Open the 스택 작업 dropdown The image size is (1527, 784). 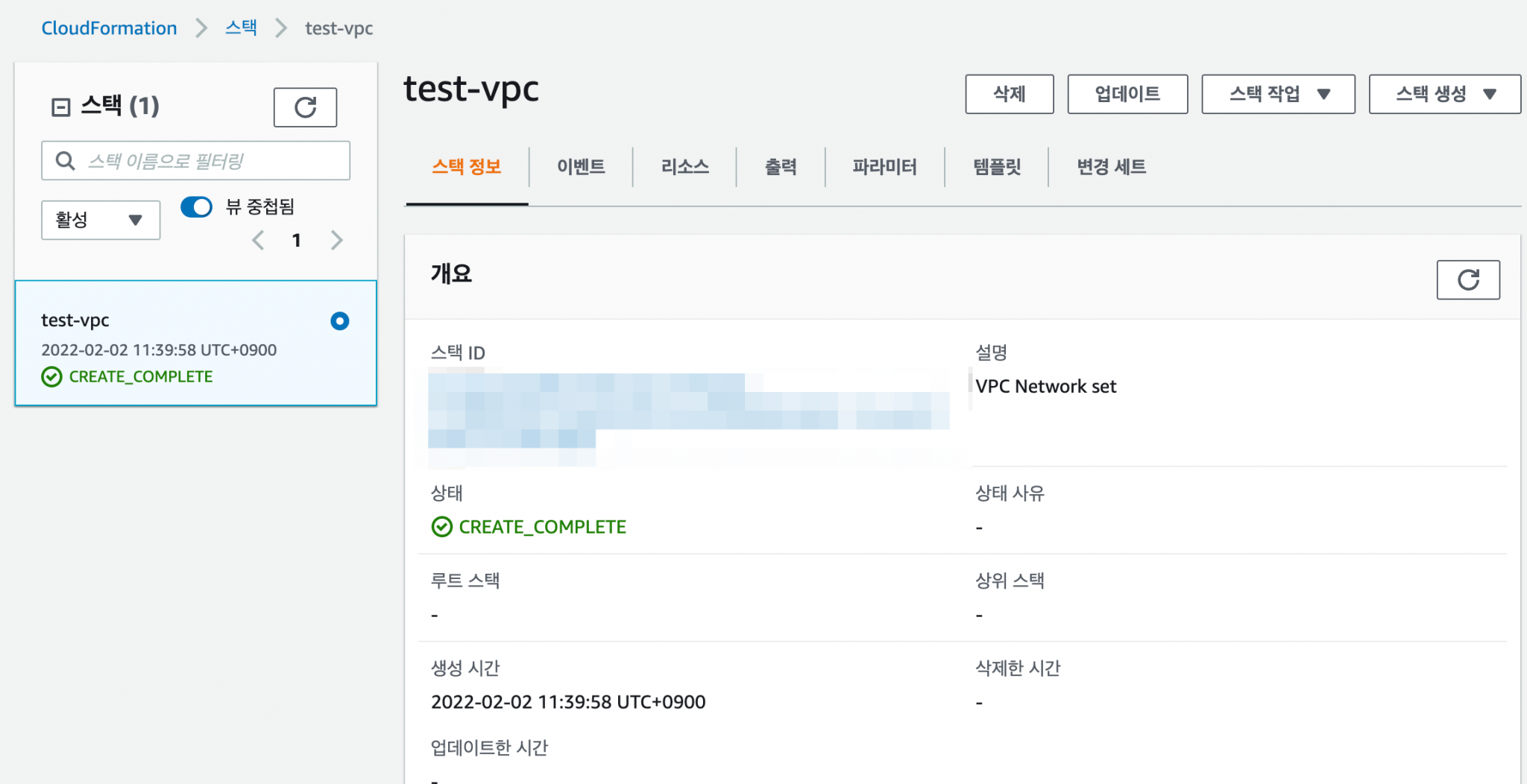pyautogui.click(x=1277, y=94)
